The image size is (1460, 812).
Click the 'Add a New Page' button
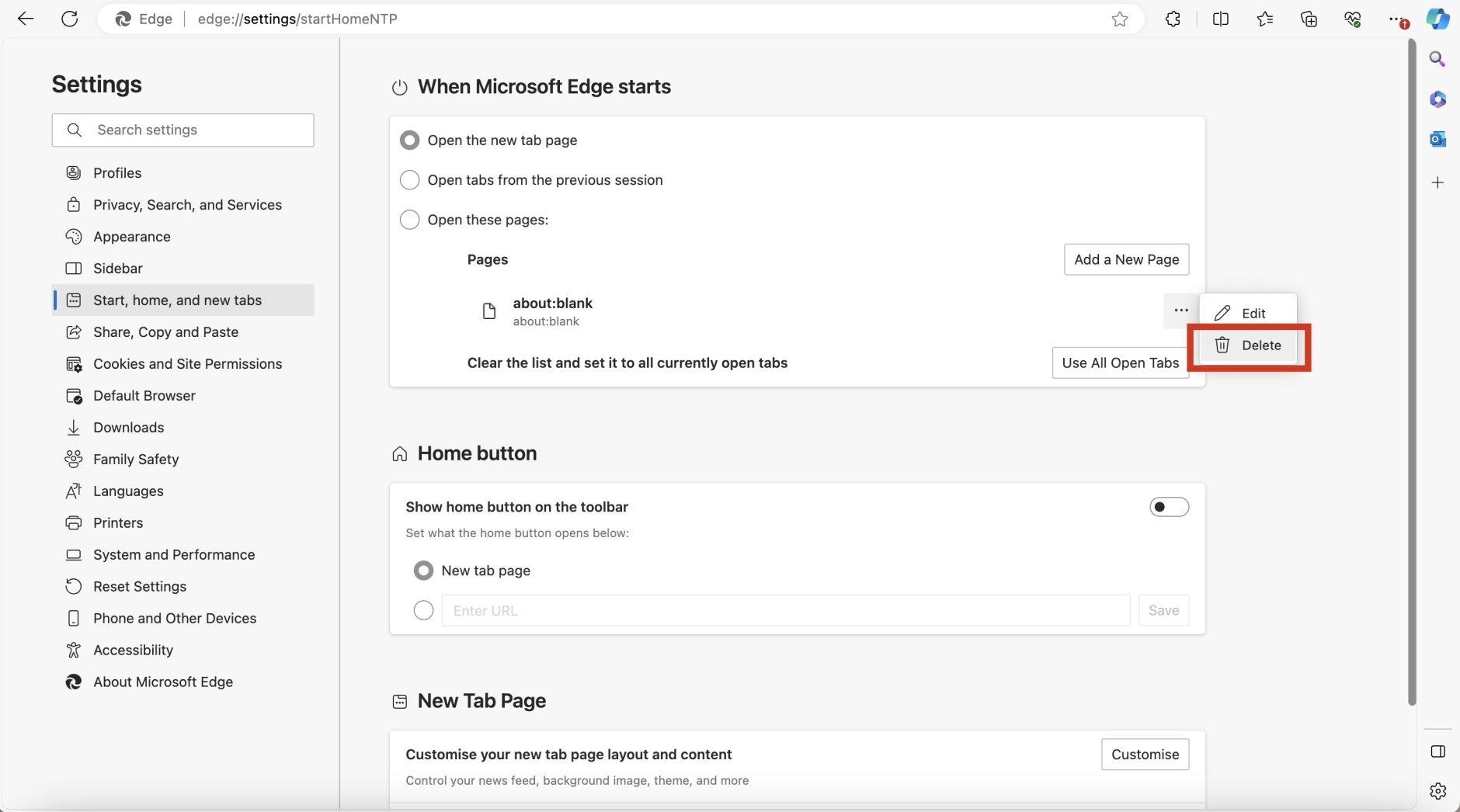click(x=1126, y=259)
